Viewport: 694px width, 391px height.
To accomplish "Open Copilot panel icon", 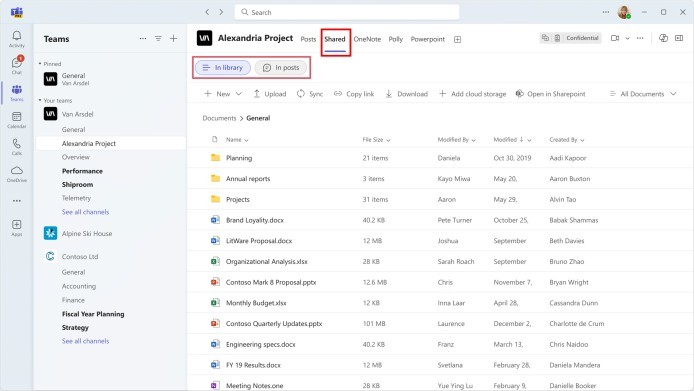I will (663, 38).
